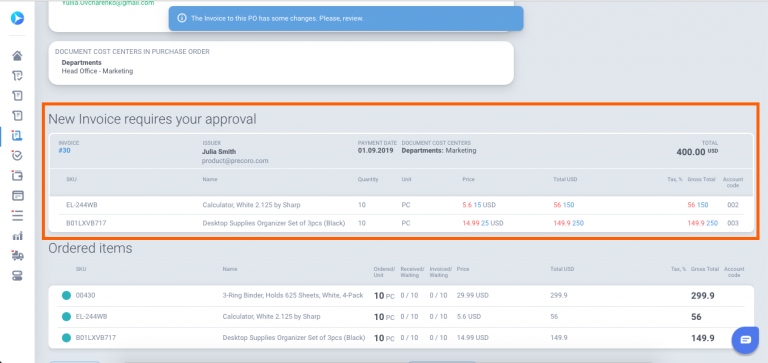This screenshot has height=363, width=768.
Task: Click the info icon in the blue notification
Action: coord(182,18)
